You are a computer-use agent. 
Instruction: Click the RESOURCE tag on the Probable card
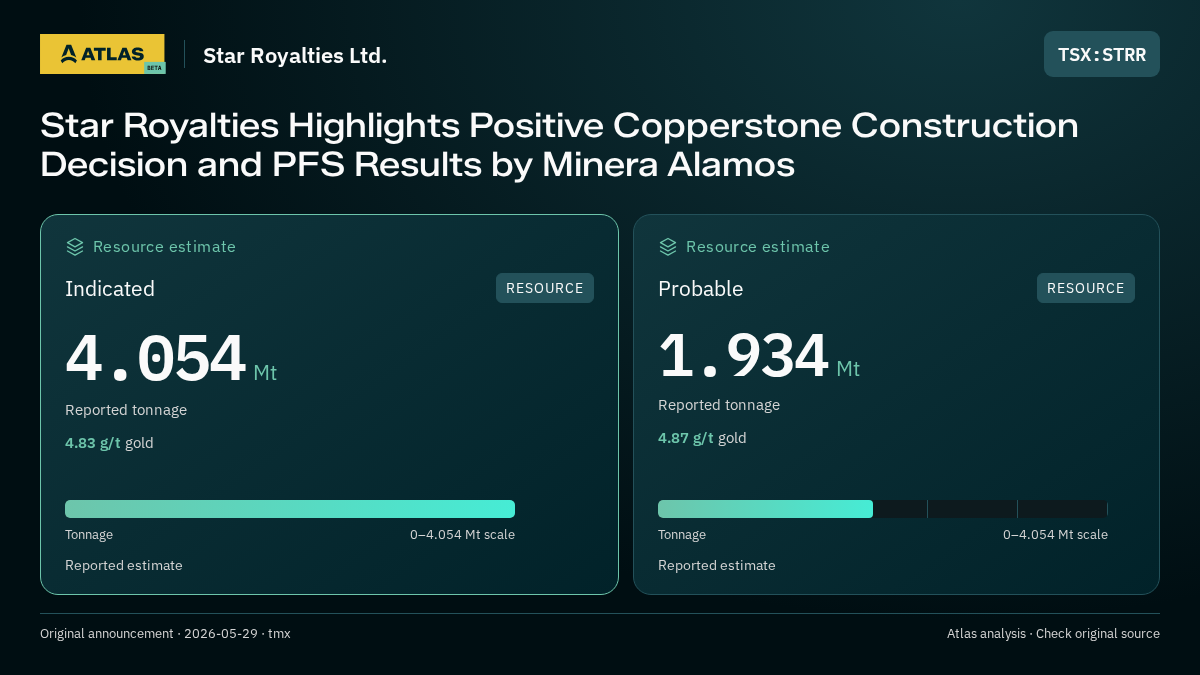1086,288
